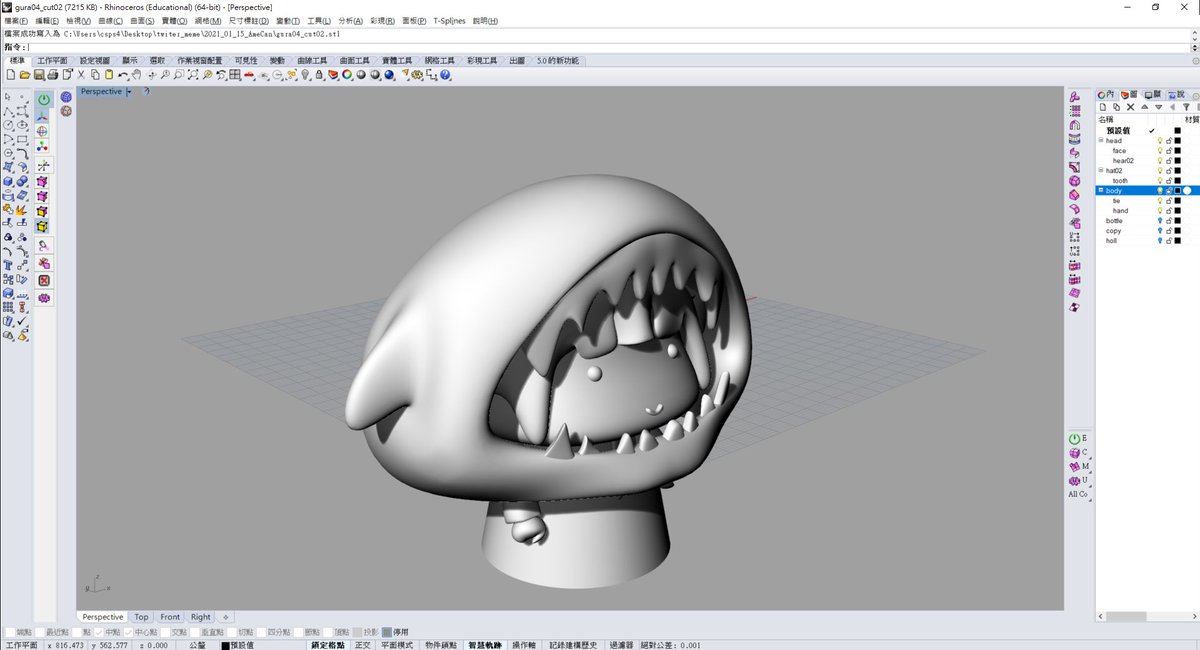The width and height of the screenshot is (1200, 650).
Task: Select the arrow pointer tool
Action: (x=8, y=97)
